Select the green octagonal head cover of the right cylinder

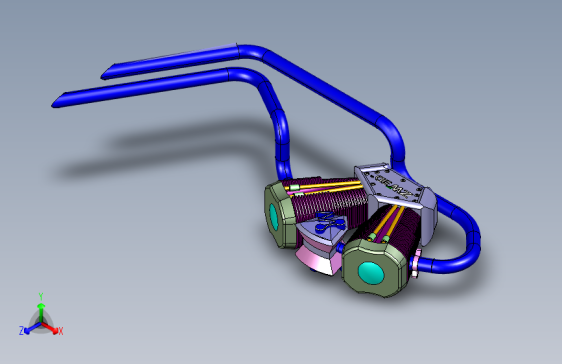[376, 268]
